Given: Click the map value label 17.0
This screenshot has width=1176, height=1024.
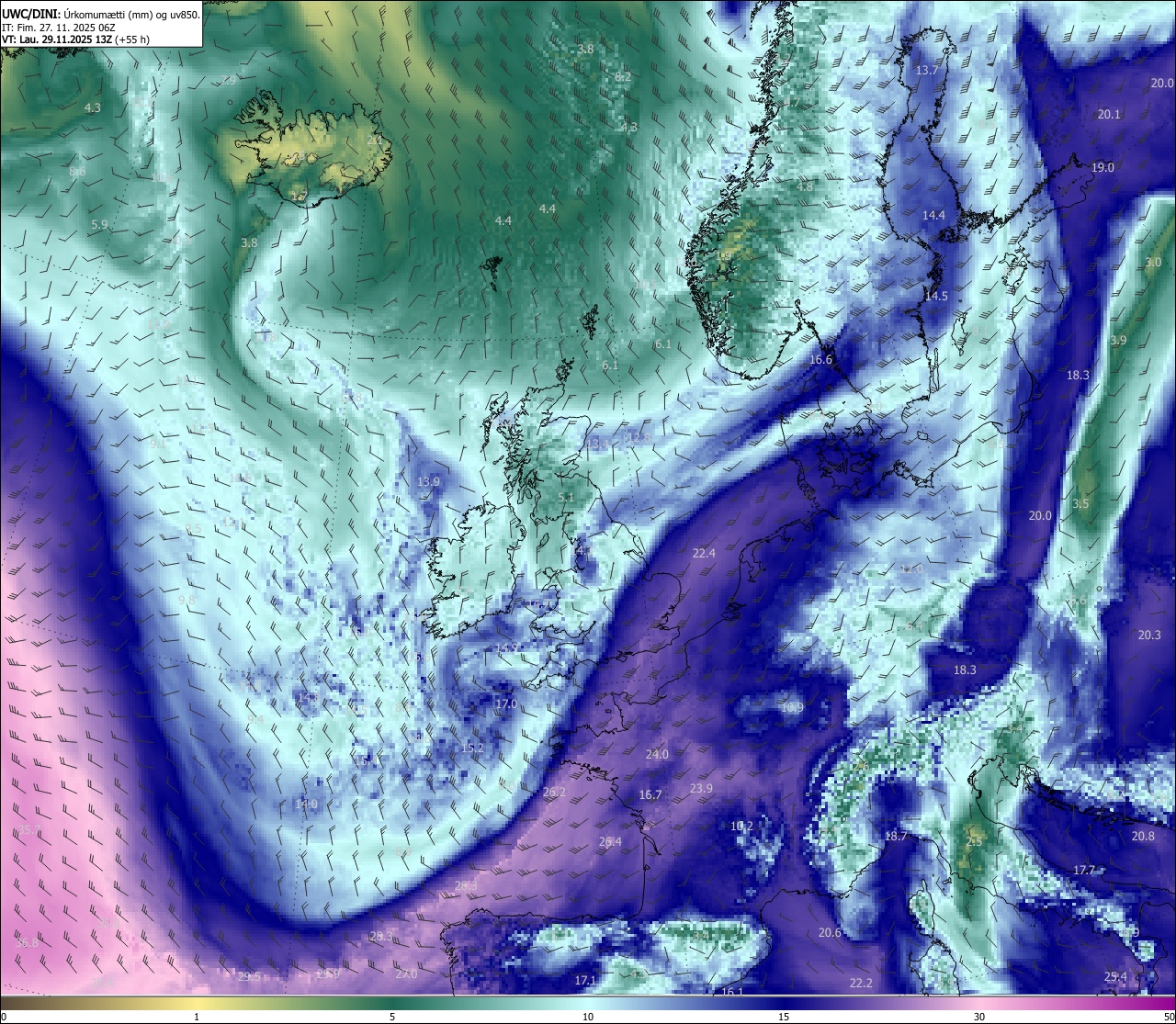Looking at the screenshot, I should 506,703.
